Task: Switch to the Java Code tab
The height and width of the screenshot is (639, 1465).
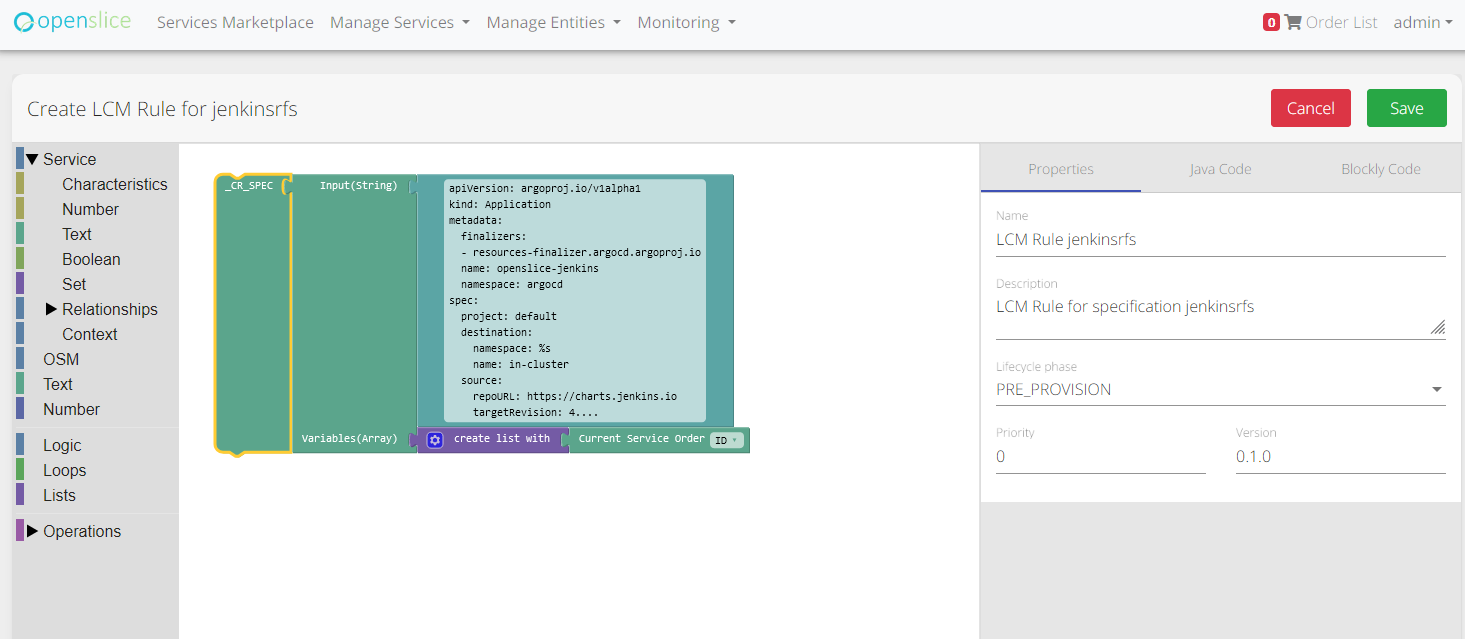Action: tap(1220, 169)
